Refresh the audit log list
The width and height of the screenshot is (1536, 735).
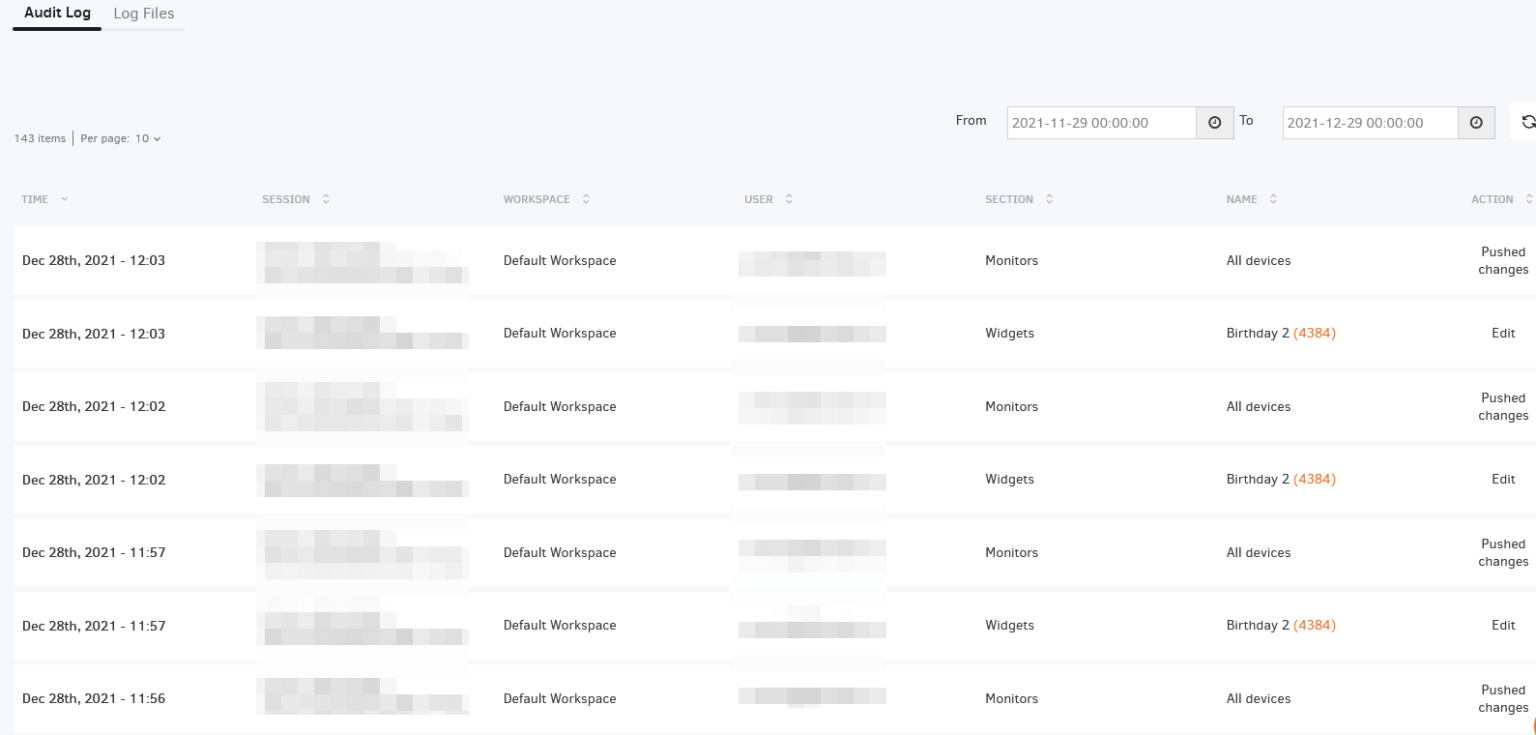pyautogui.click(x=1527, y=122)
